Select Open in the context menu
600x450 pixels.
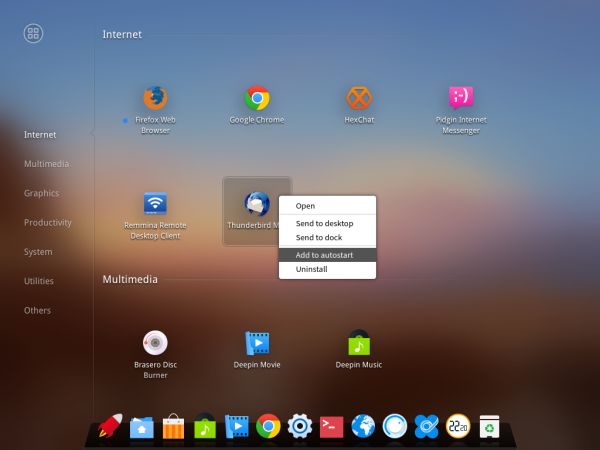(328, 206)
